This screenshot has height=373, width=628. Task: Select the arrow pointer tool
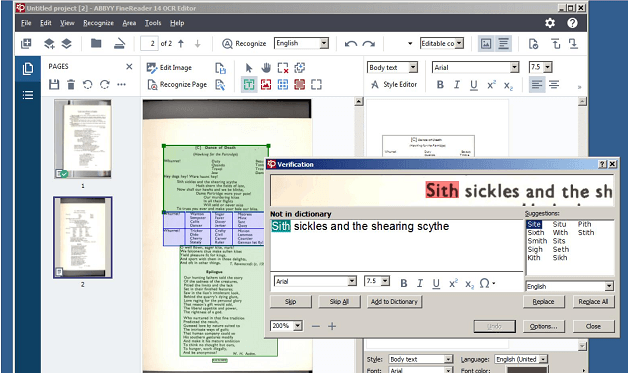pos(249,68)
